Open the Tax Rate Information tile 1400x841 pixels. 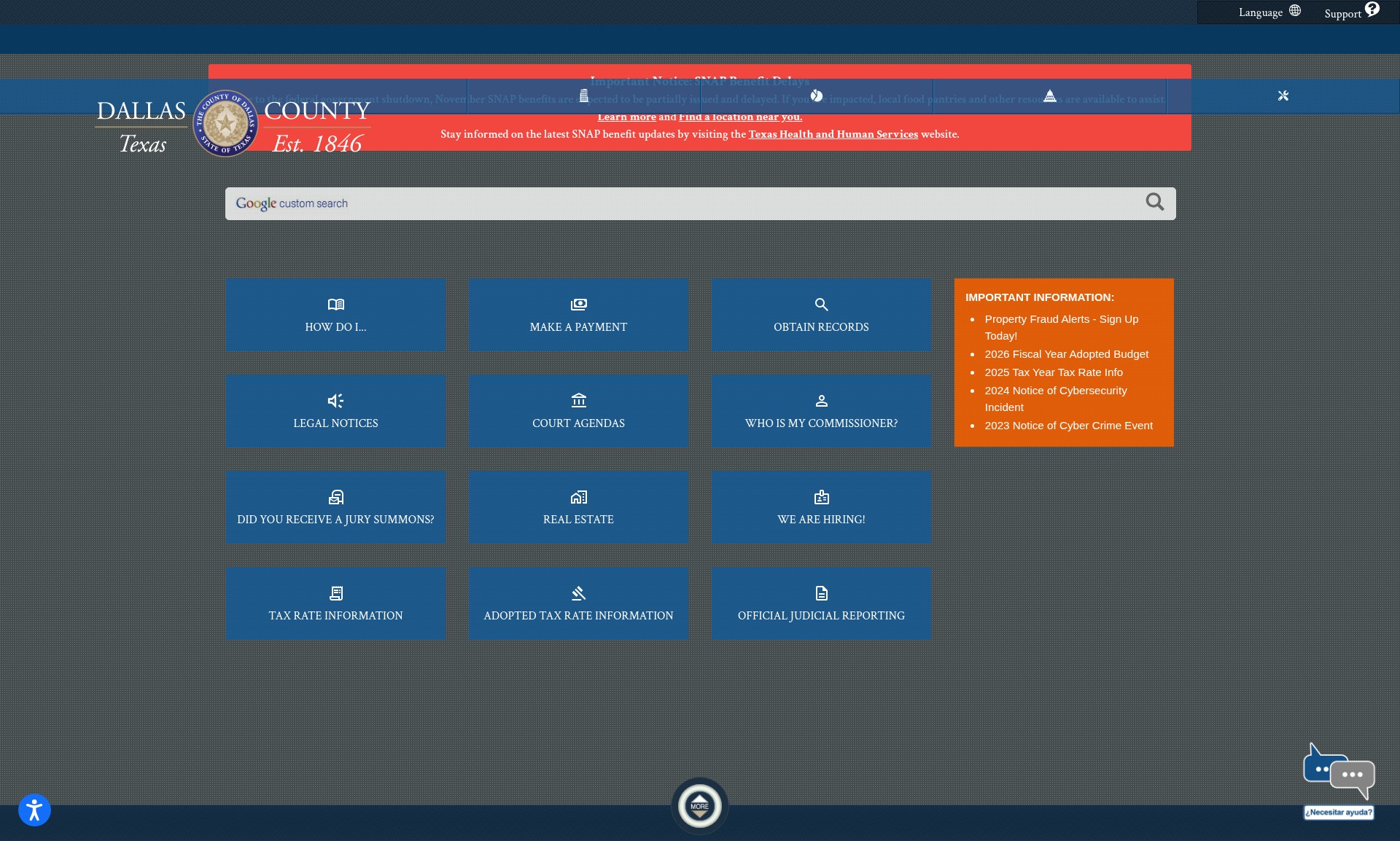[x=335, y=603]
